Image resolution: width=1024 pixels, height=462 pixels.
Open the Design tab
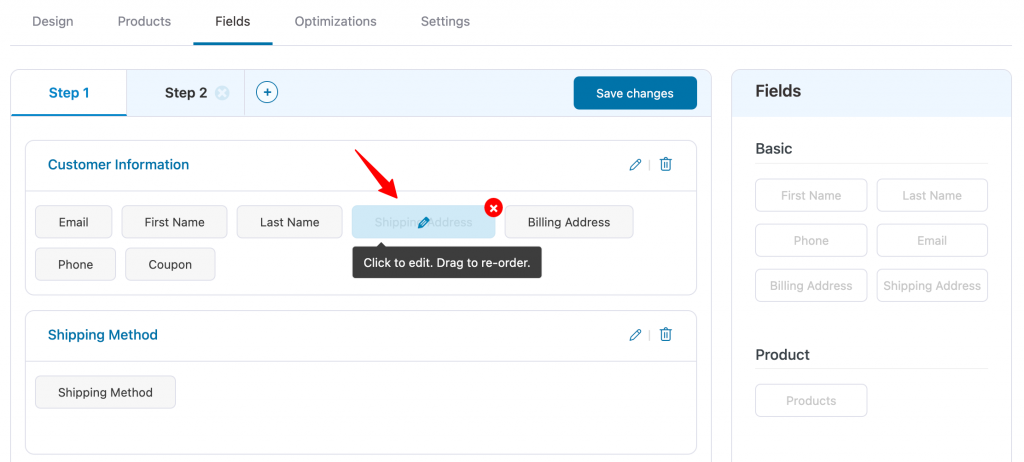tap(53, 22)
